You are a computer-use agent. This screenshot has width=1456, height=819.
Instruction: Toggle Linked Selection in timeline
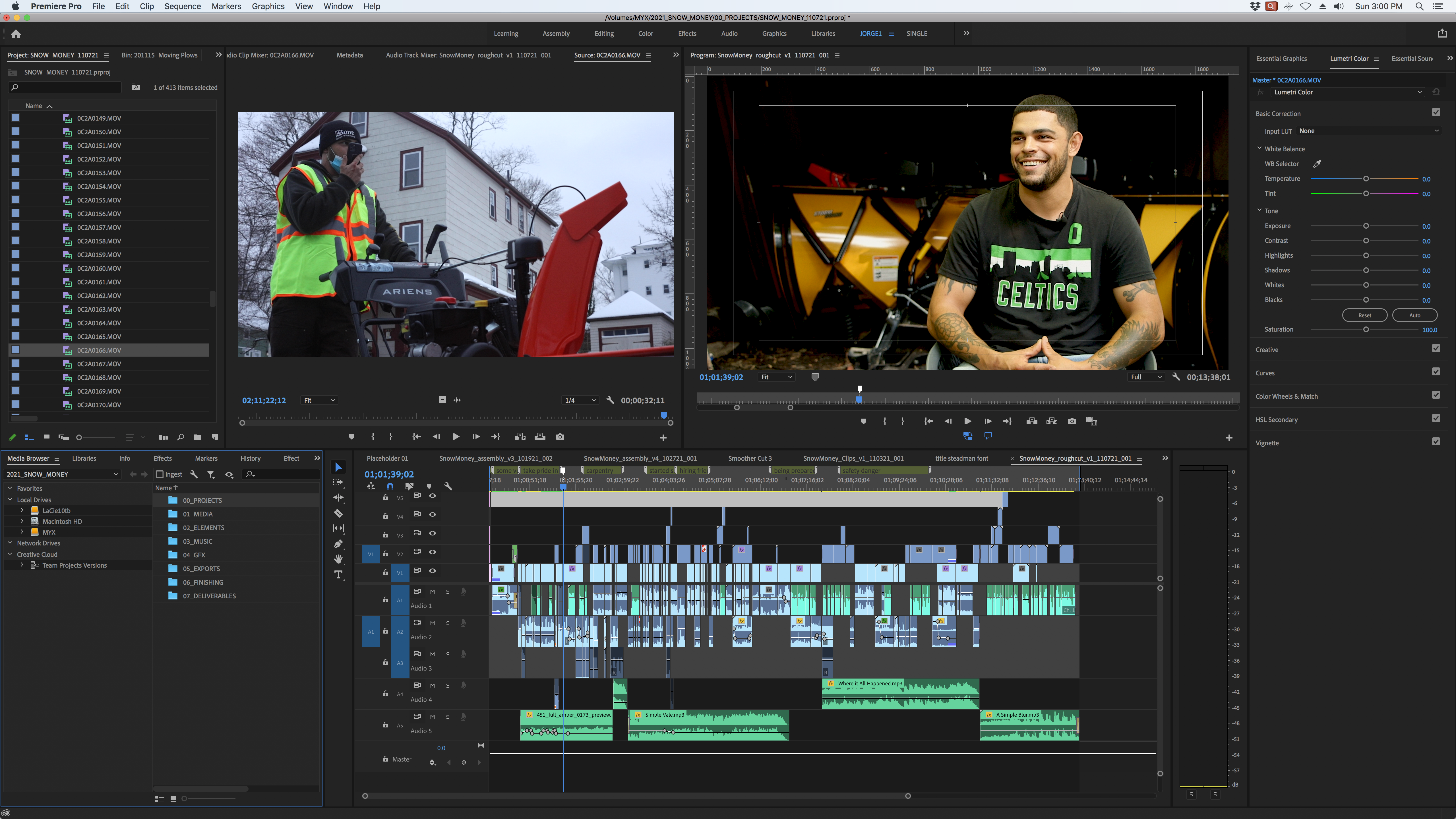[409, 486]
